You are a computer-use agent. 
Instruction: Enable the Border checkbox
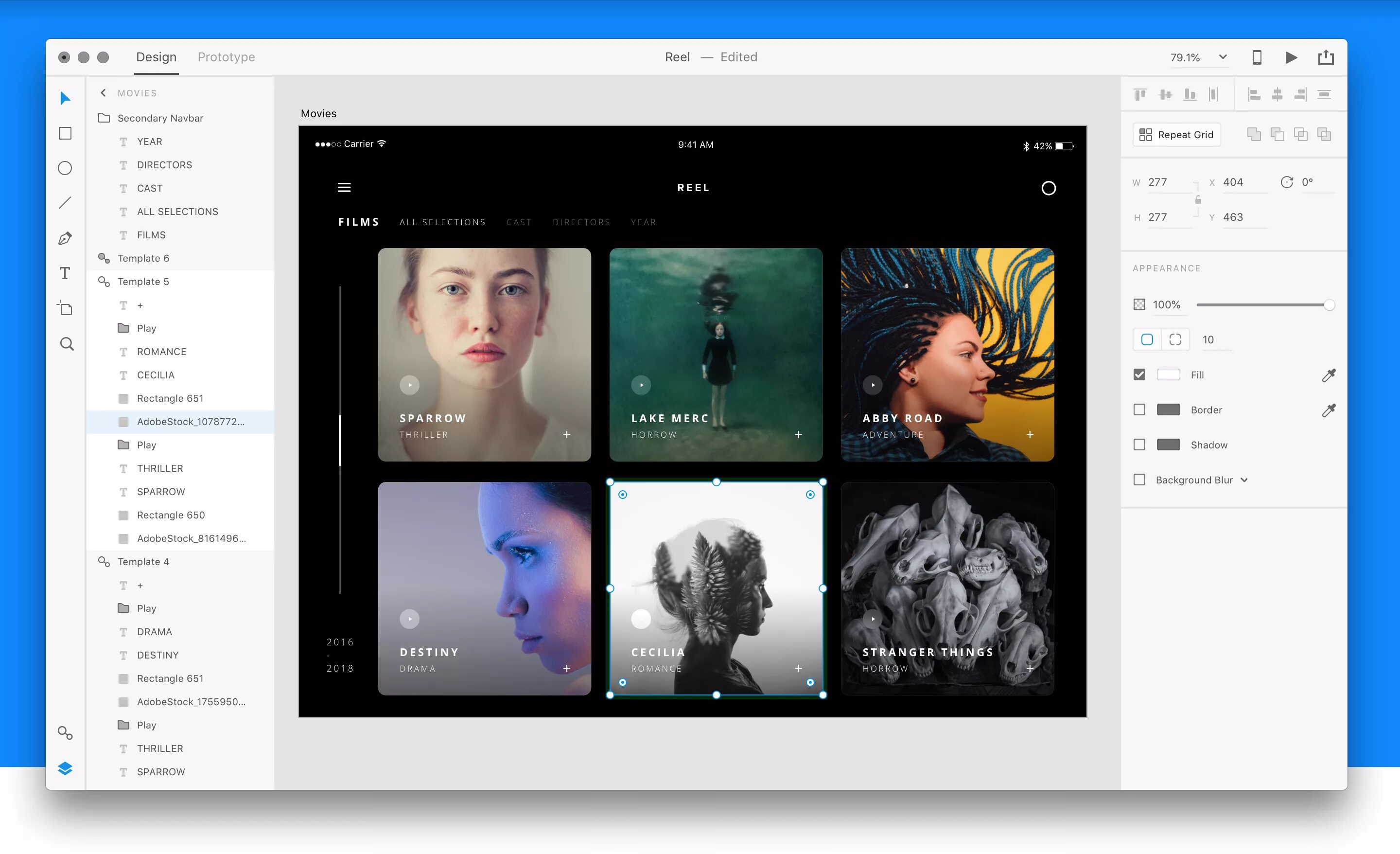(x=1138, y=410)
